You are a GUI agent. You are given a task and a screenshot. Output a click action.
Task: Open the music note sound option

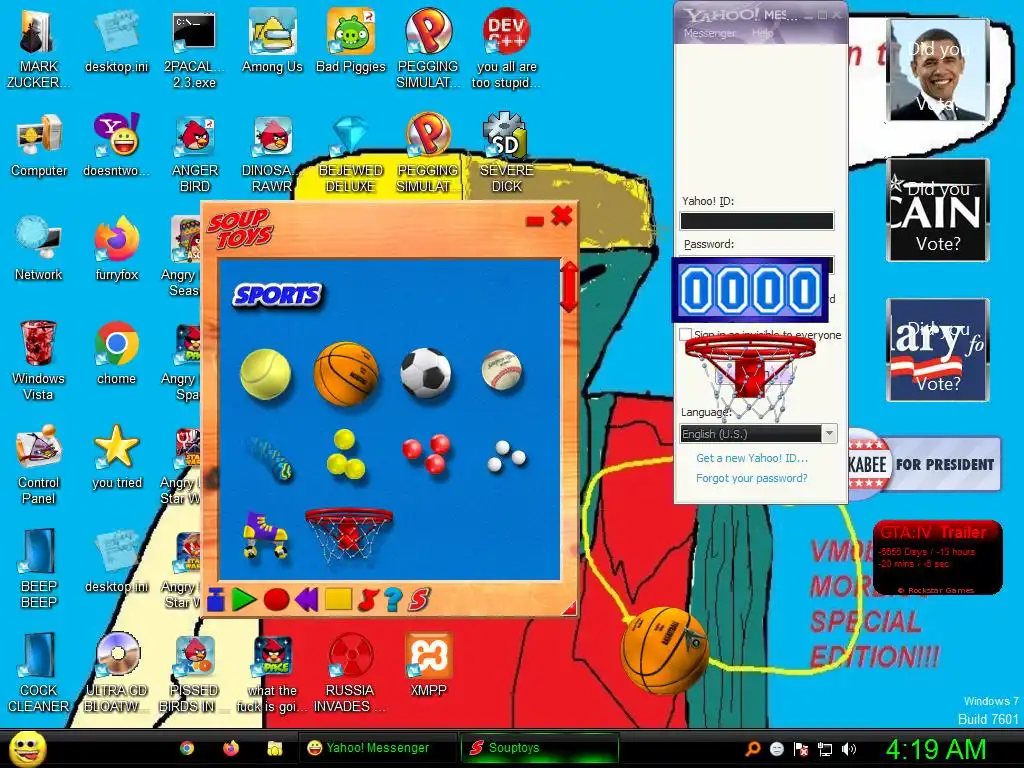tap(368, 600)
